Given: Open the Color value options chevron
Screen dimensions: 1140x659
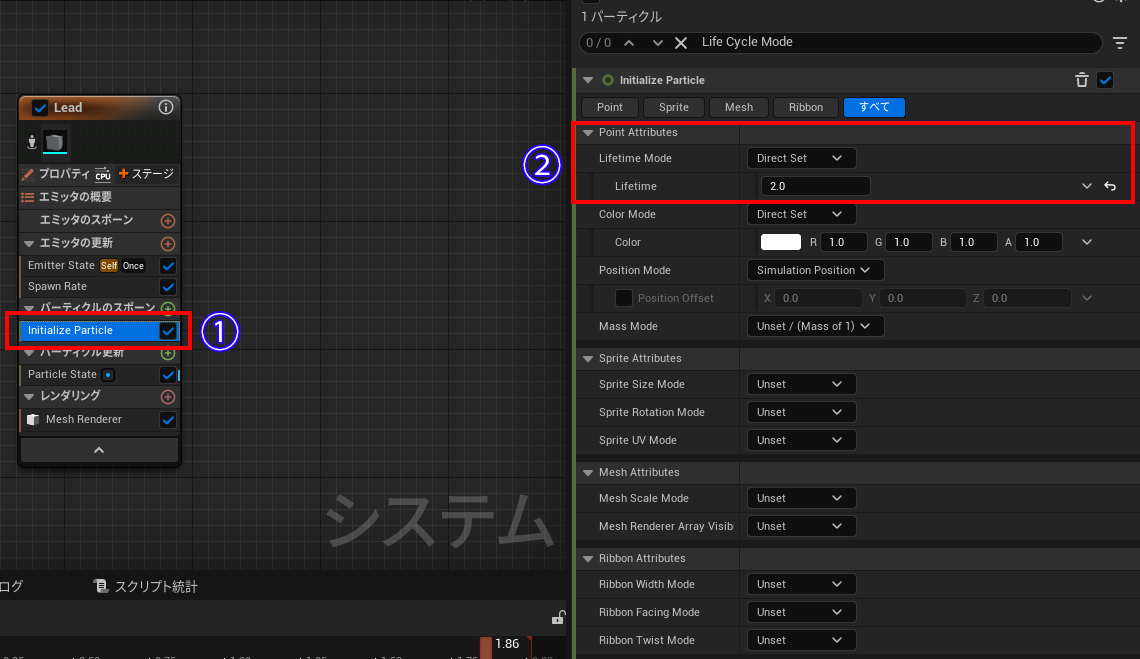Looking at the screenshot, I should pyautogui.click(x=1087, y=242).
